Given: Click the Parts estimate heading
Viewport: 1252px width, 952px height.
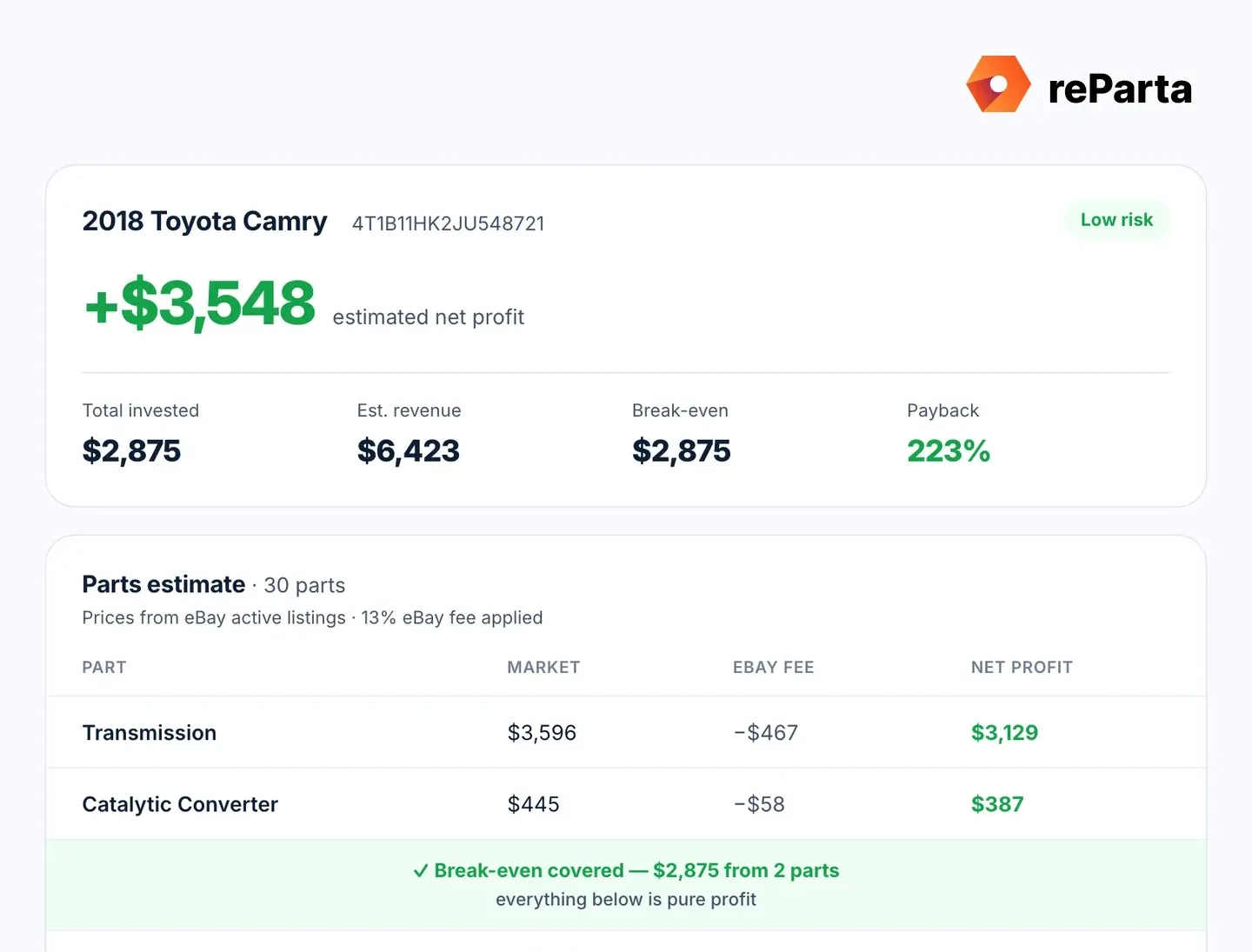Looking at the screenshot, I should 163,584.
